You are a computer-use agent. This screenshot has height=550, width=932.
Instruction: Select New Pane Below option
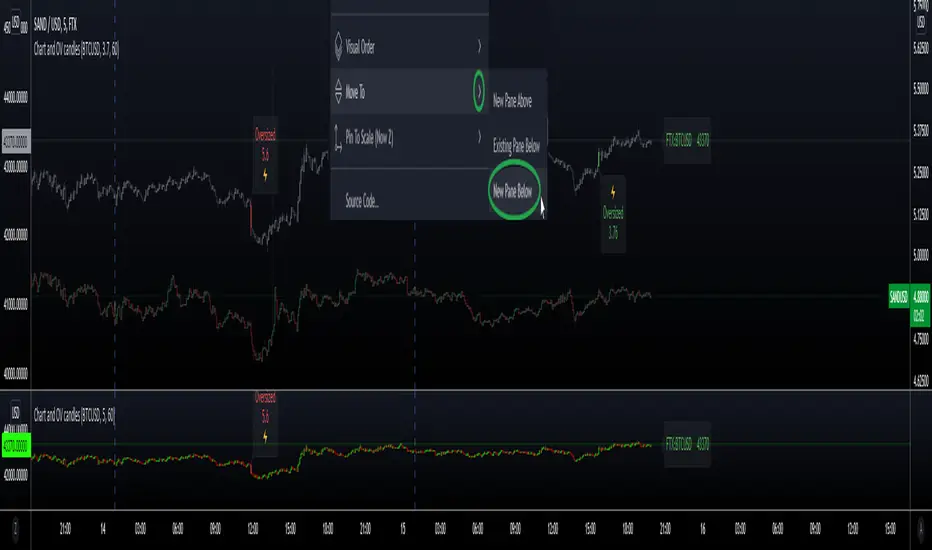point(513,191)
